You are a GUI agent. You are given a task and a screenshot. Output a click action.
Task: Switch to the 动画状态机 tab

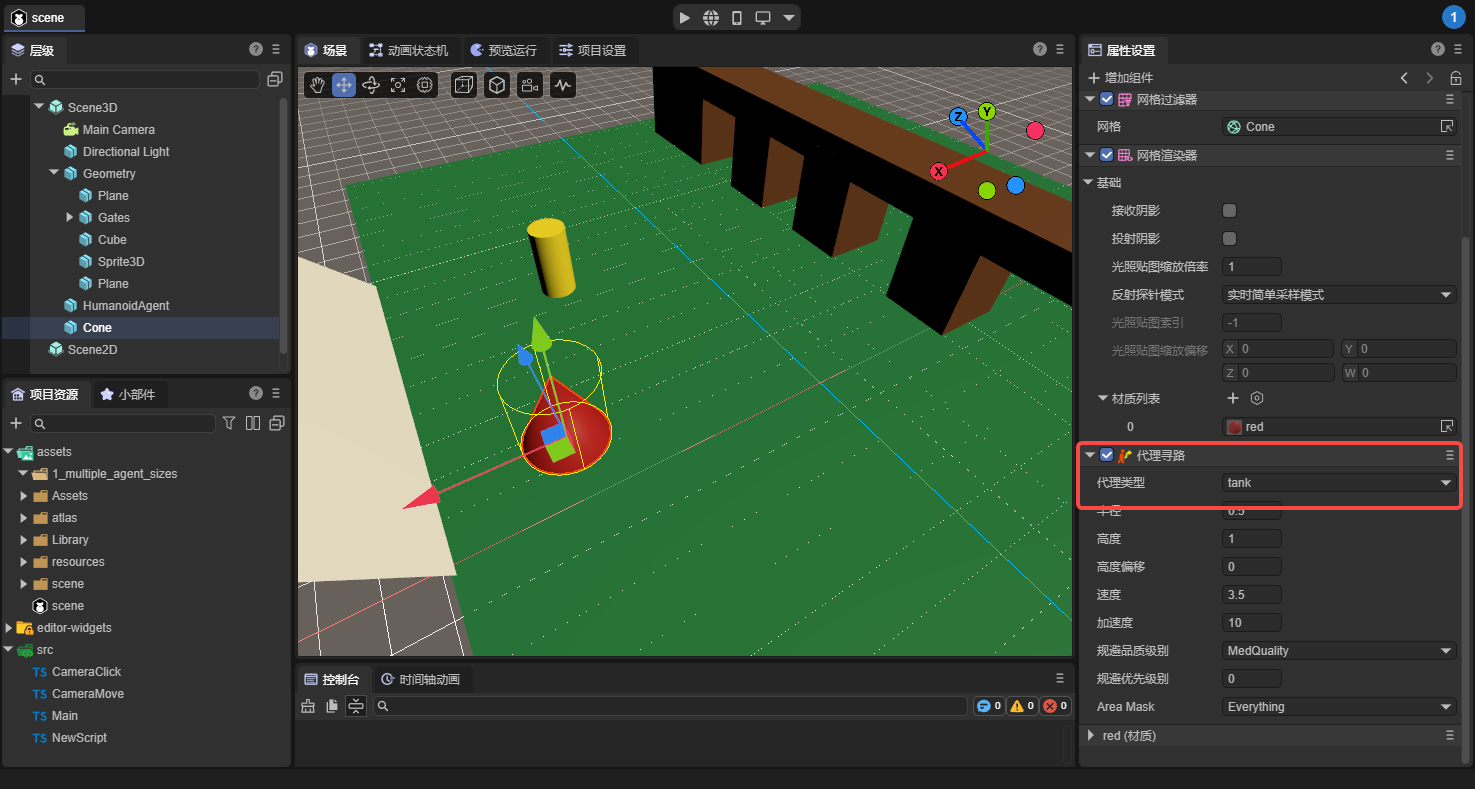click(408, 50)
